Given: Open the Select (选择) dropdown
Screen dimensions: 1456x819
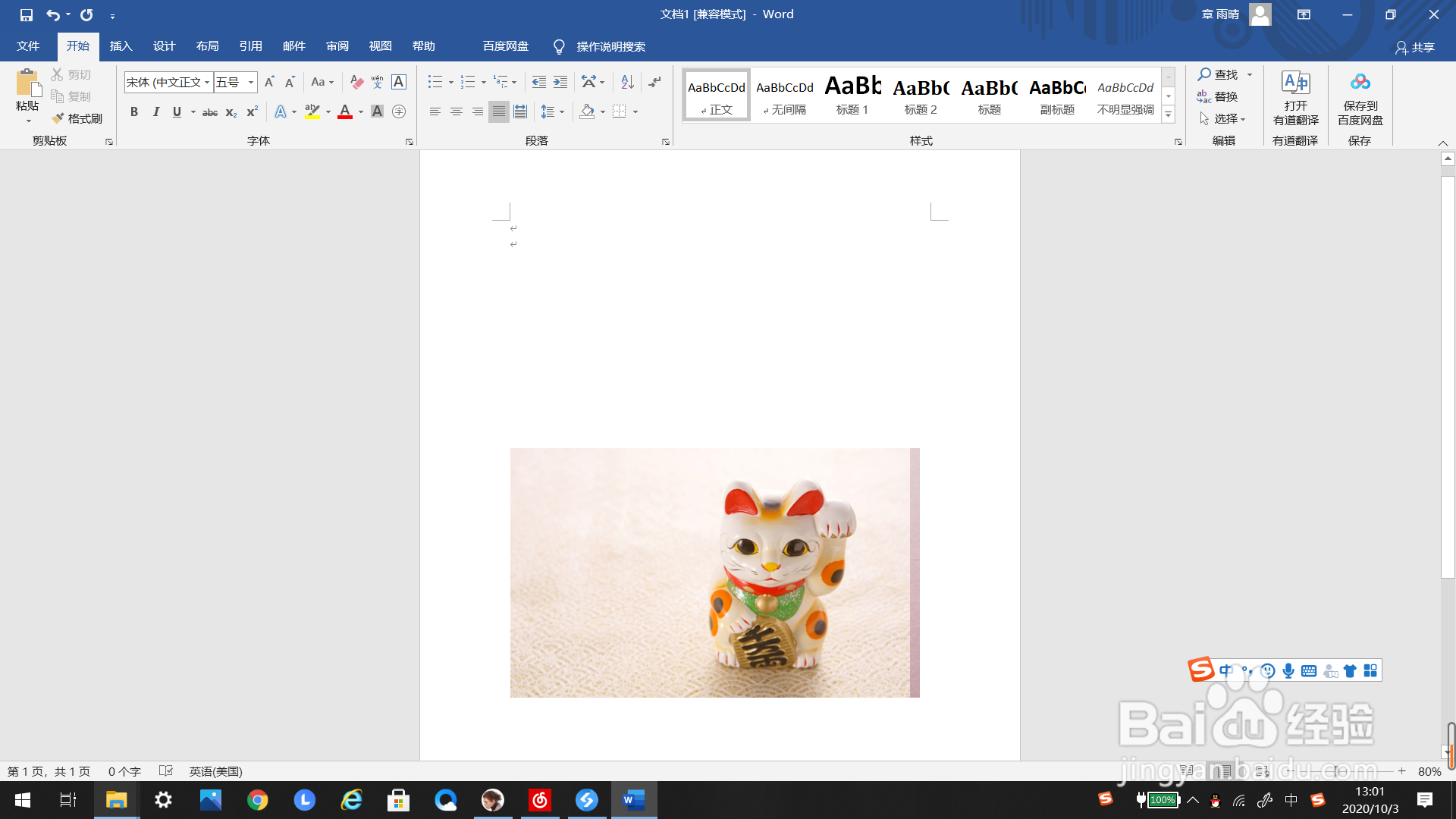Looking at the screenshot, I should click(x=1222, y=118).
